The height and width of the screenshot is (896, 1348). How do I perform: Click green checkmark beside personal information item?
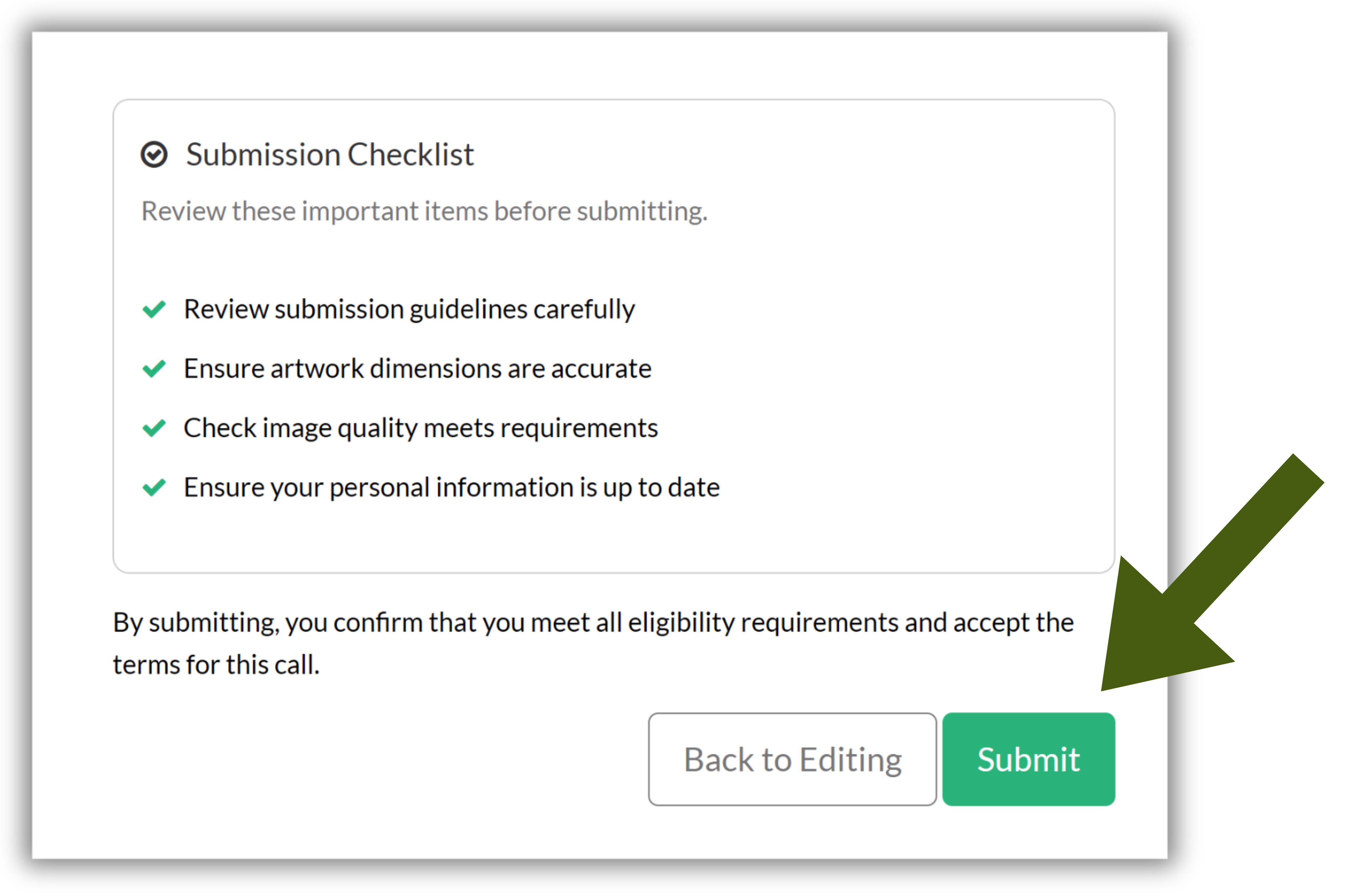(154, 487)
